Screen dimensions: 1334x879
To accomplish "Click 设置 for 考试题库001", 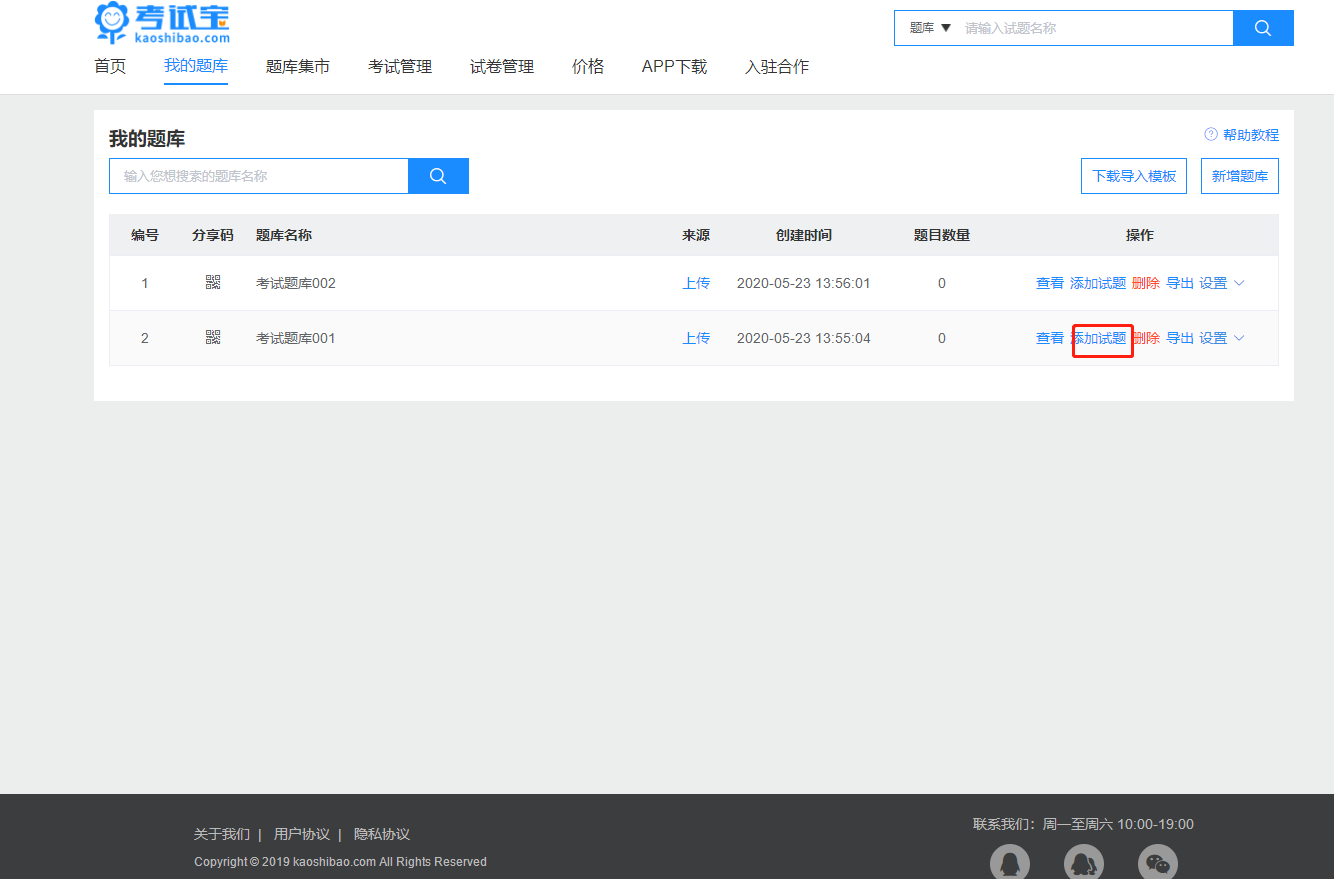I will (1213, 338).
